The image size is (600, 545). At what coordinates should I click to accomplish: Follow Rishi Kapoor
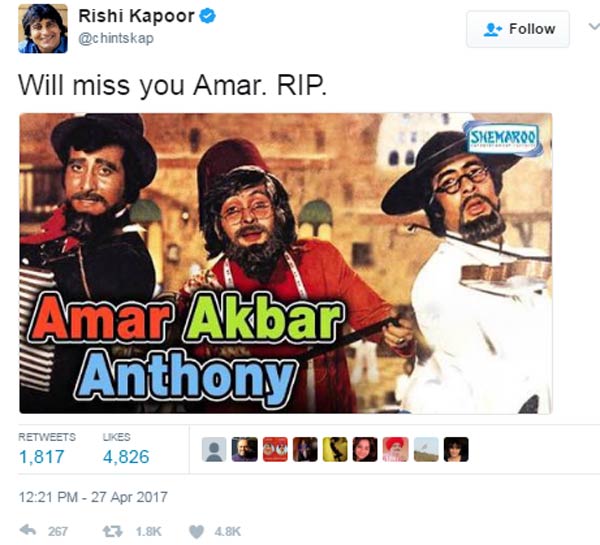pos(518,29)
